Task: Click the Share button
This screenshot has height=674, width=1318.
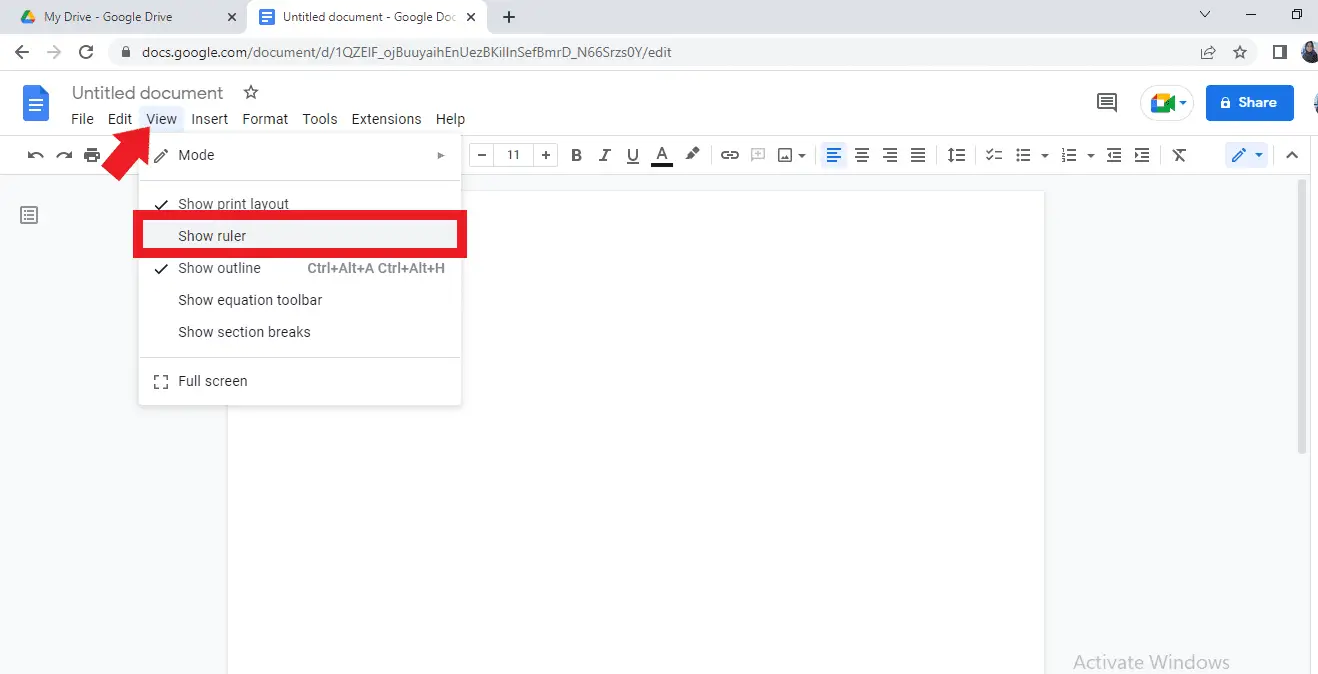Action: pyautogui.click(x=1249, y=102)
